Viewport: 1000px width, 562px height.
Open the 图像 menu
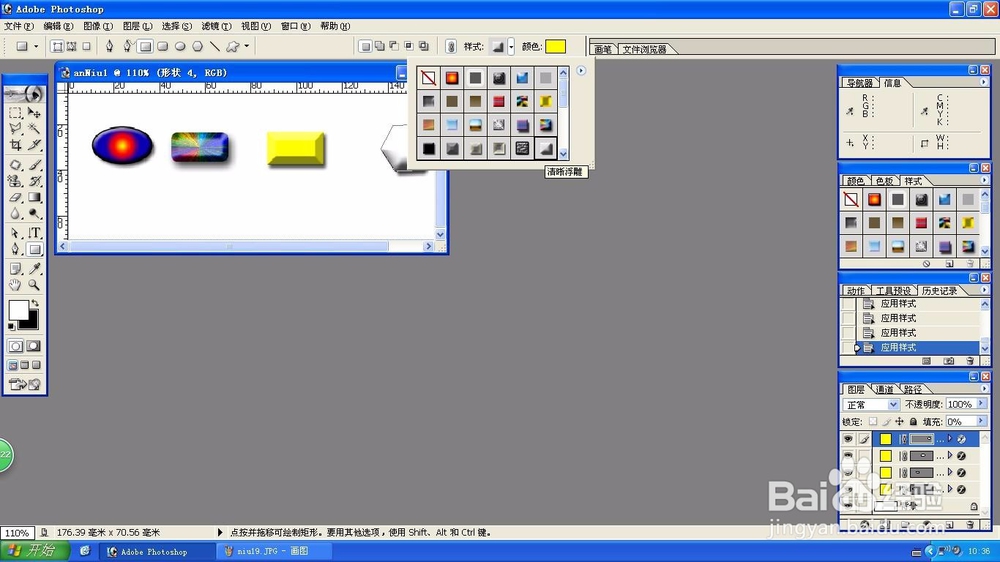click(x=98, y=26)
